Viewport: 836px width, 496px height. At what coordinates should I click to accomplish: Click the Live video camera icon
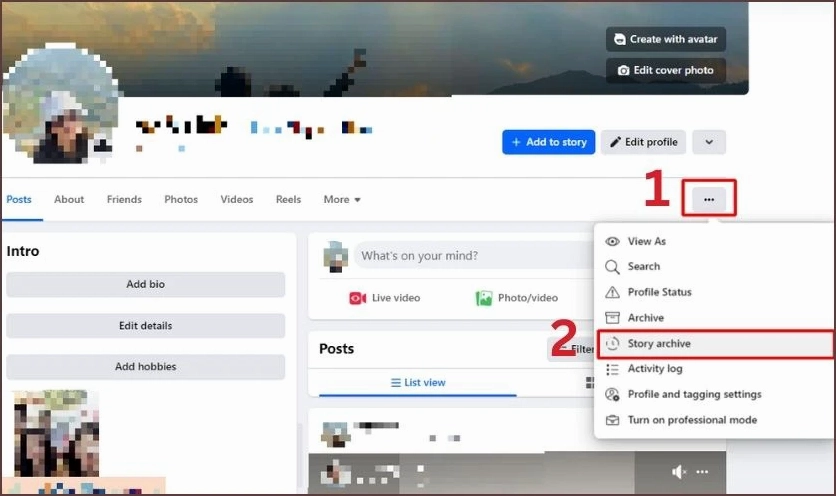(x=357, y=298)
